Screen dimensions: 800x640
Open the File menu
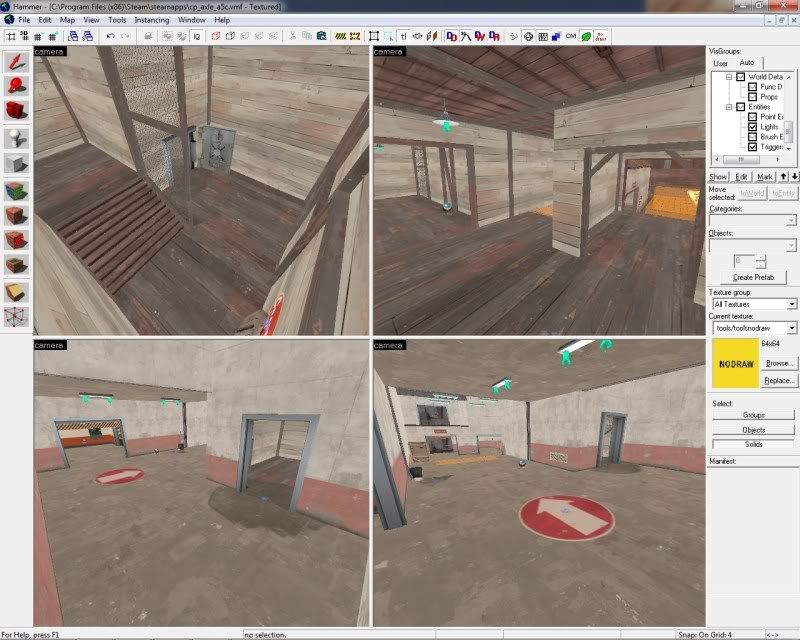pos(24,20)
